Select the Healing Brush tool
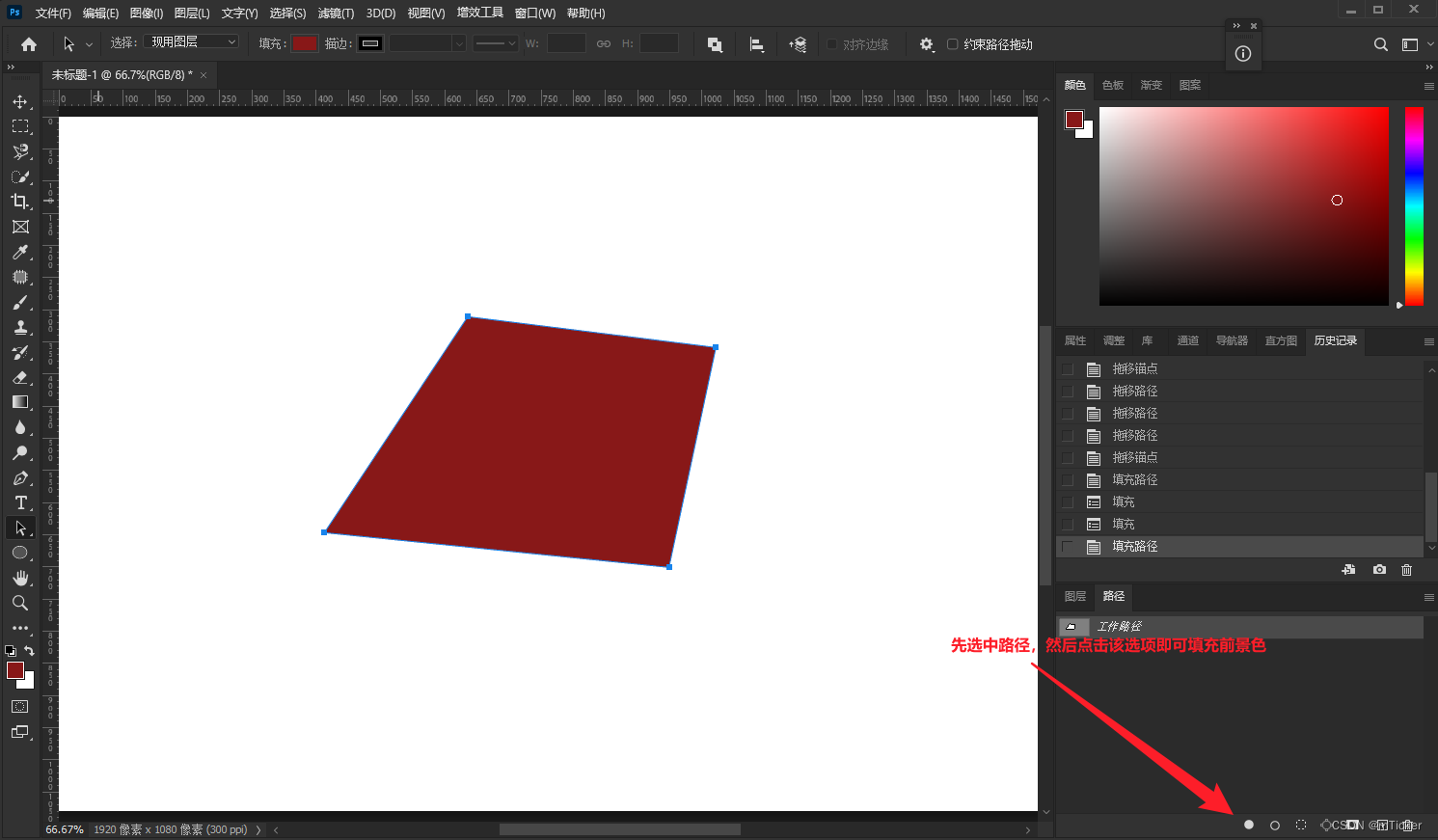 pos(20,277)
